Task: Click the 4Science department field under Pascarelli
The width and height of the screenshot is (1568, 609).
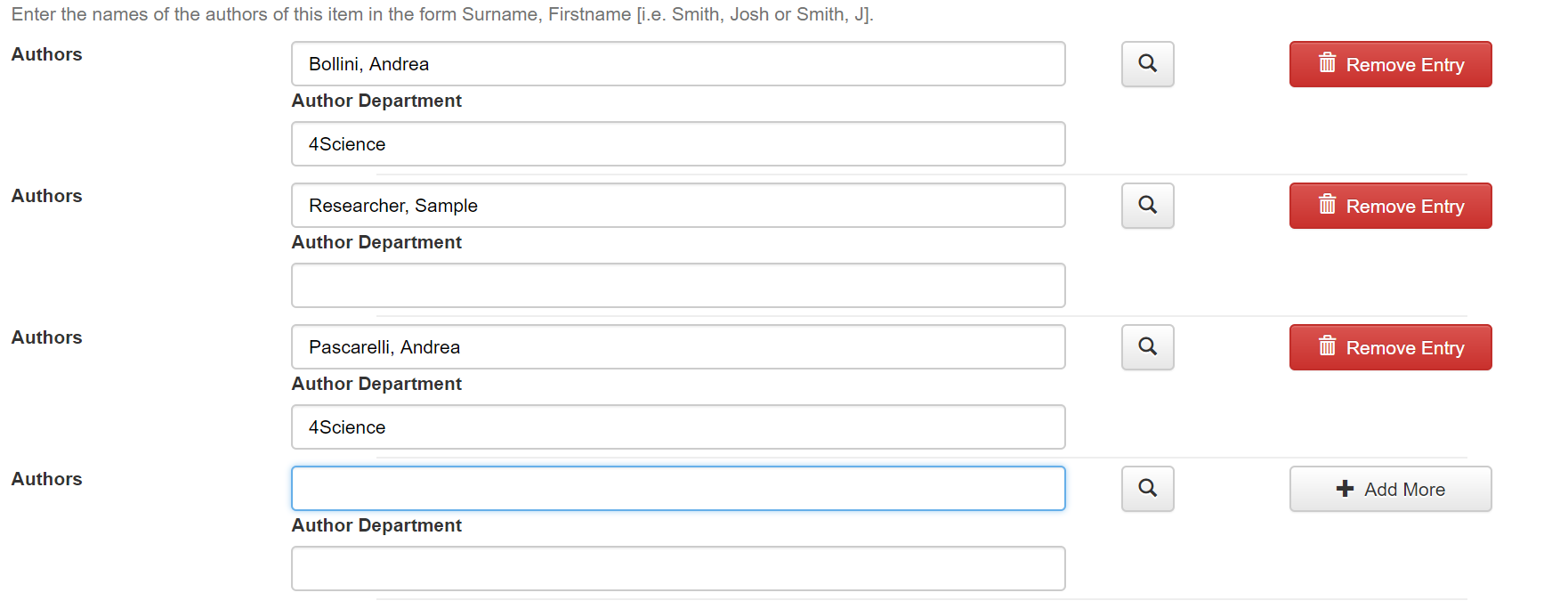Action: click(x=678, y=427)
